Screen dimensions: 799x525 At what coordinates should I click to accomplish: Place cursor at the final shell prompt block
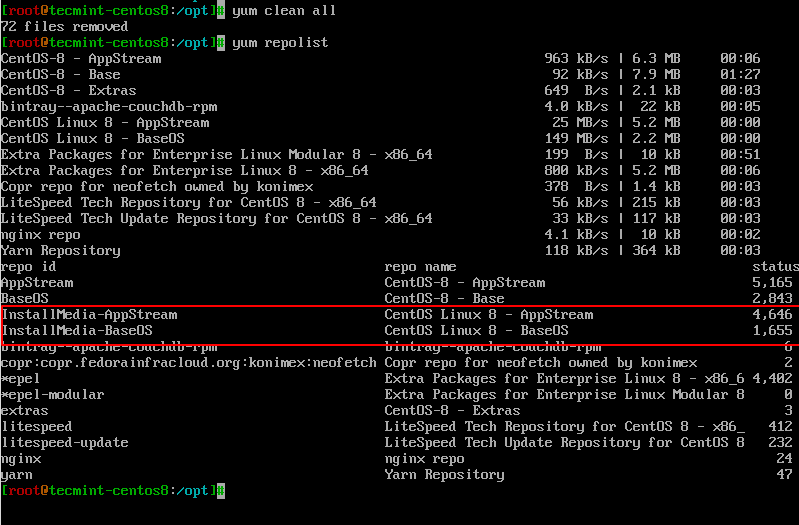[x=221, y=491]
